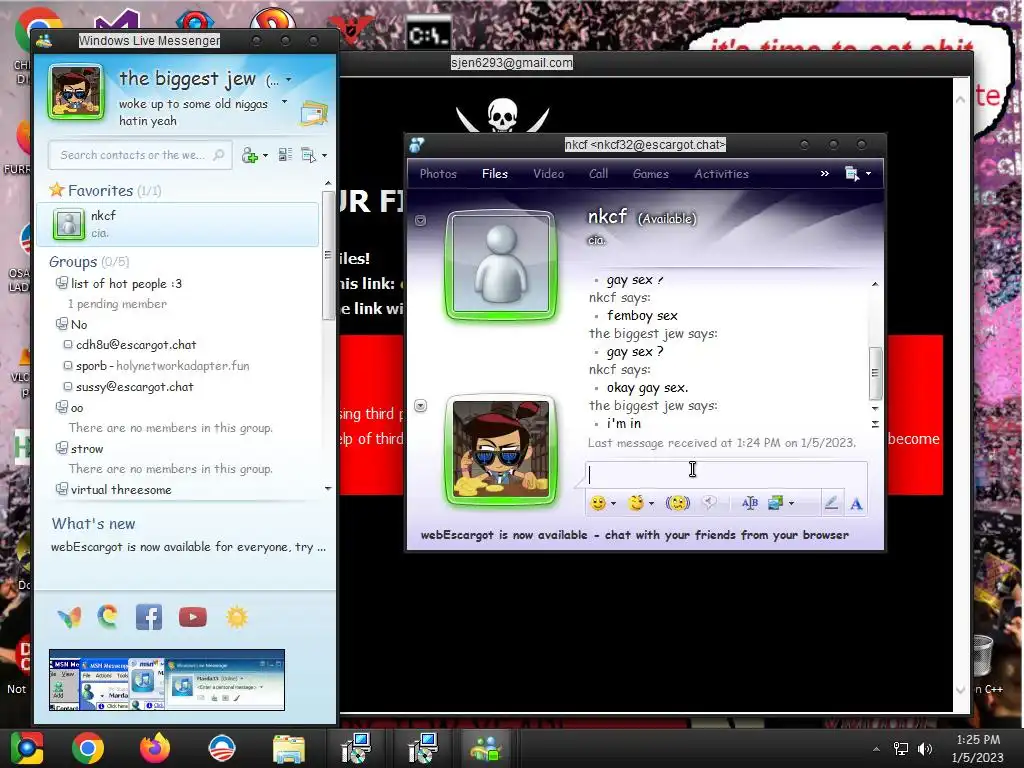This screenshot has width=1024, height=768.
Task: Open the Activities tab in chat window
Action: pyautogui.click(x=721, y=174)
